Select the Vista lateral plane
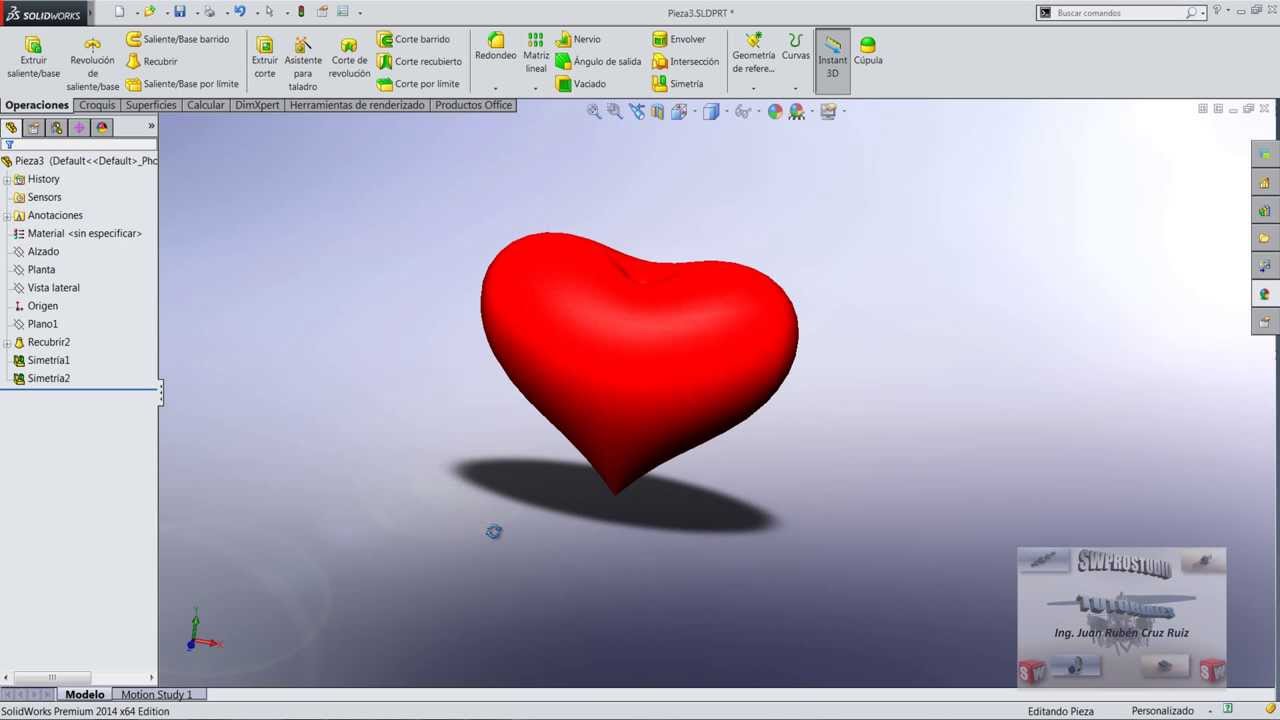Viewport: 1280px width, 720px height. coord(46,288)
